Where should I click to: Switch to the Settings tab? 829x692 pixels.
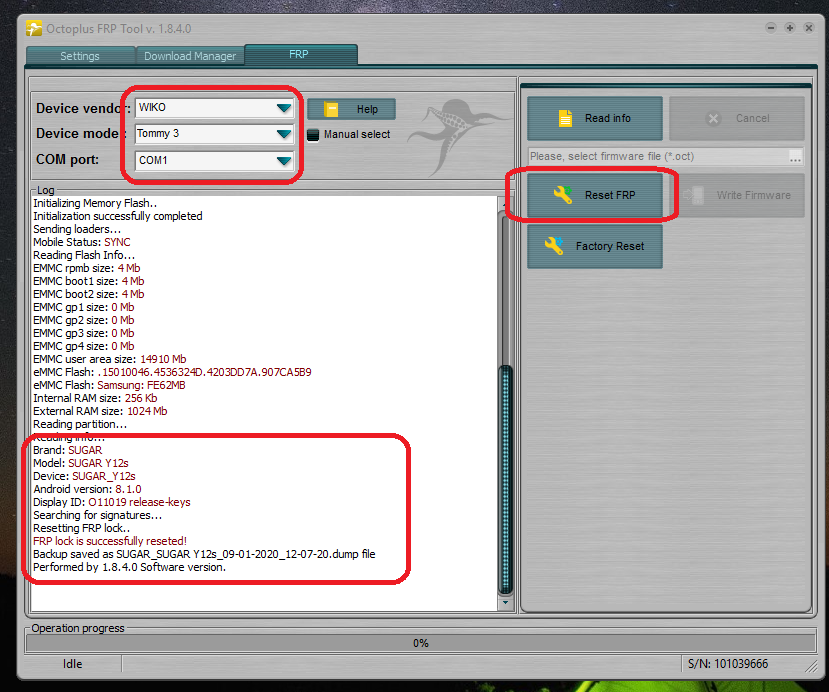pyautogui.click(x=80, y=56)
